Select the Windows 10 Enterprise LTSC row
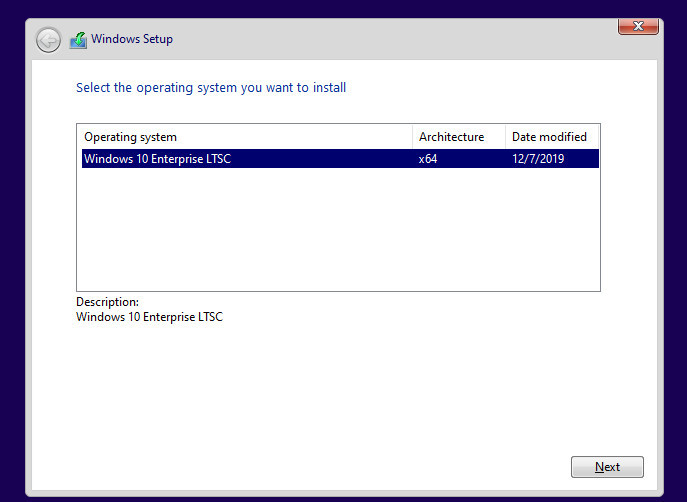Screen dimensions: 687x502 point(340,159)
